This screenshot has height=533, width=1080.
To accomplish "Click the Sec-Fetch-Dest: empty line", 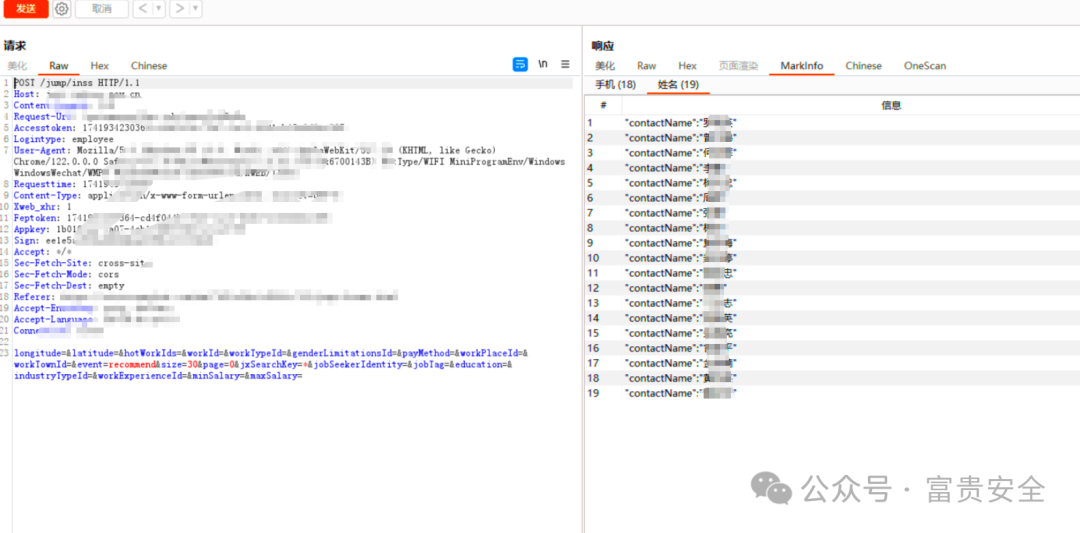I will click(69, 285).
